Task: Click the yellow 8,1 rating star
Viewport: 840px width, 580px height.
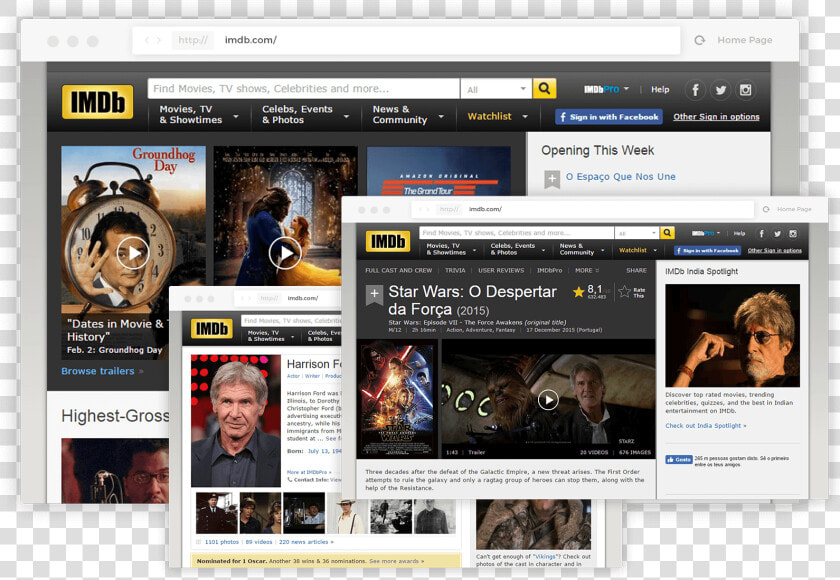Action: click(579, 292)
